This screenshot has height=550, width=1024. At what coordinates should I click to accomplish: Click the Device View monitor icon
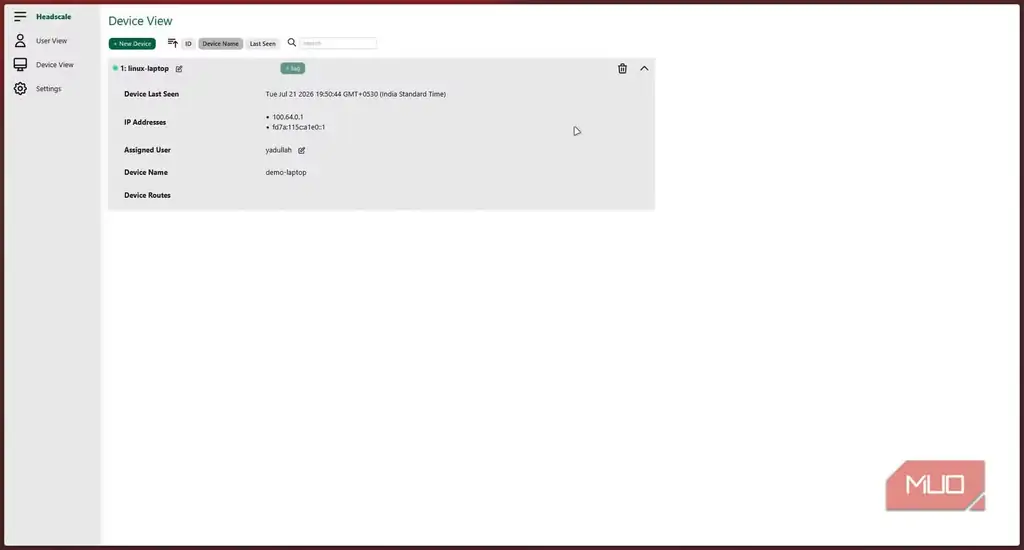(x=20, y=65)
